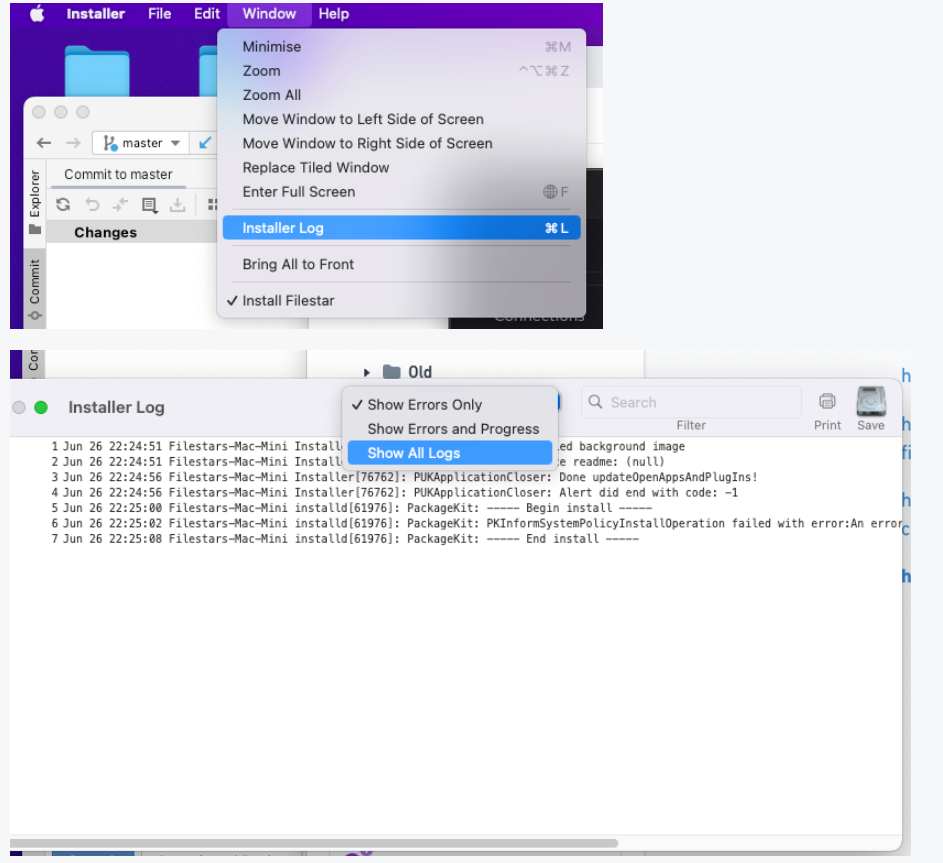
Task: Choose Move Window to Left Side of Screen
Action: click(401, 119)
